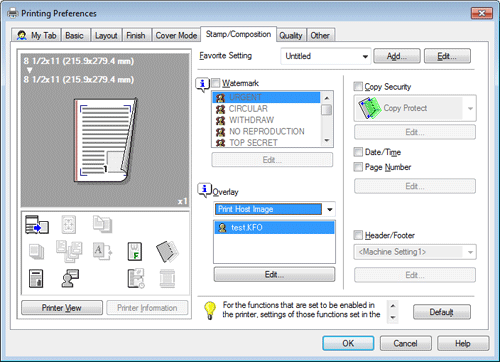This screenshot has width=500, height=362.
Task: Select NO REPRODUCTION watermark entry
Action: click(x=266, y=131)
